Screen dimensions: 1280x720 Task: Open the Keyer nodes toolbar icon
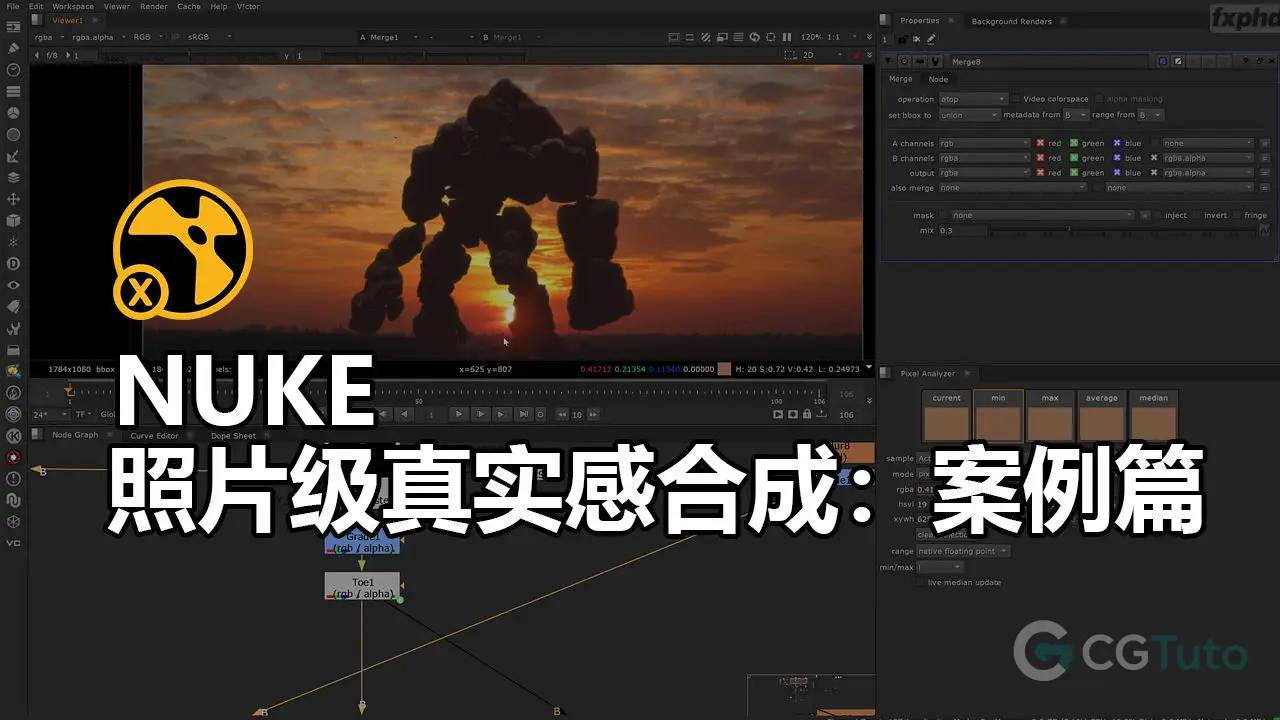point(14,156)
